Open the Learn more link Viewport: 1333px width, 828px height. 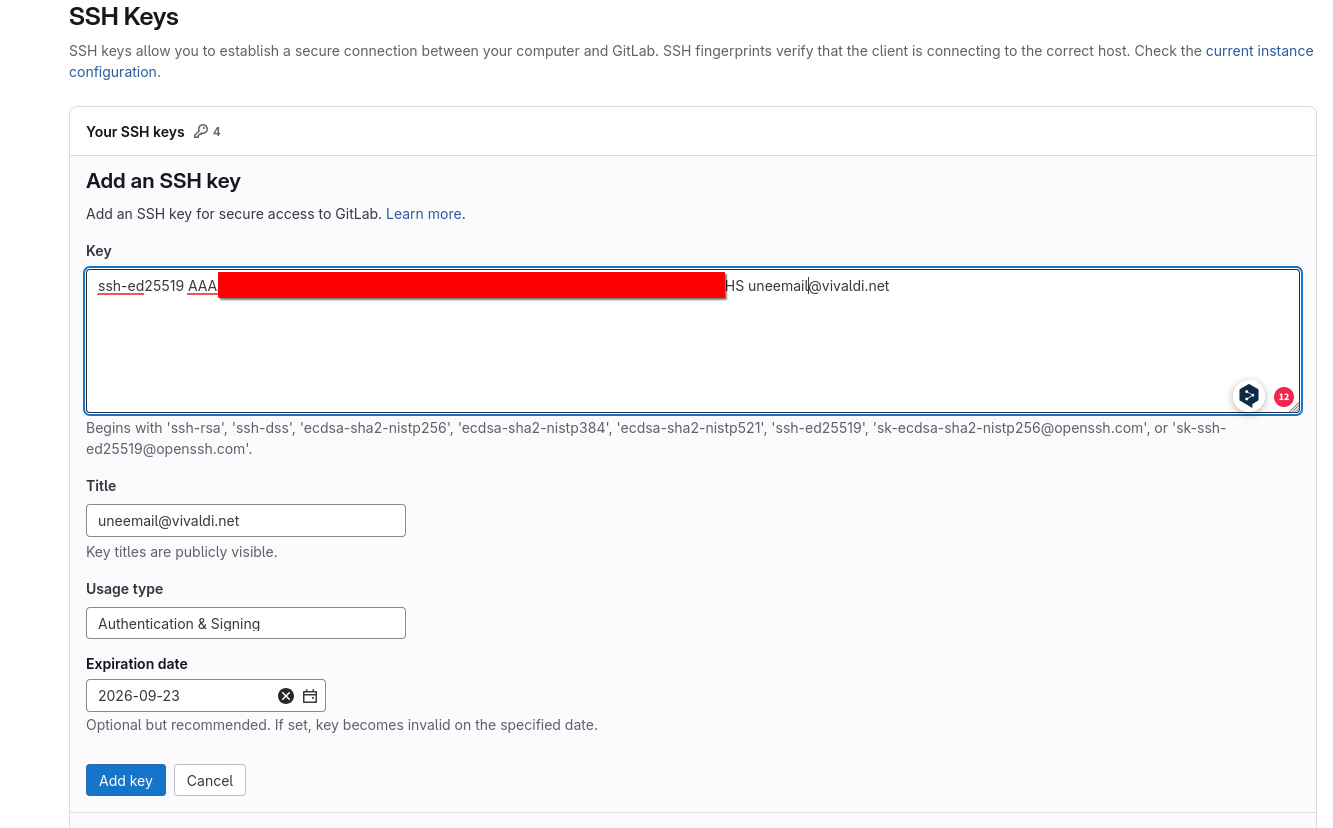pos(423,214)
